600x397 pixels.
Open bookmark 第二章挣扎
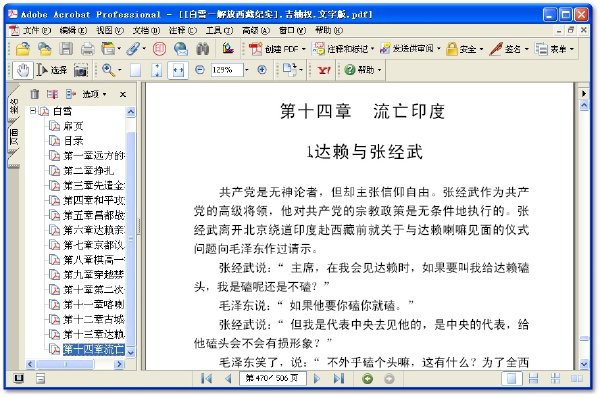[x=88, y=170]
